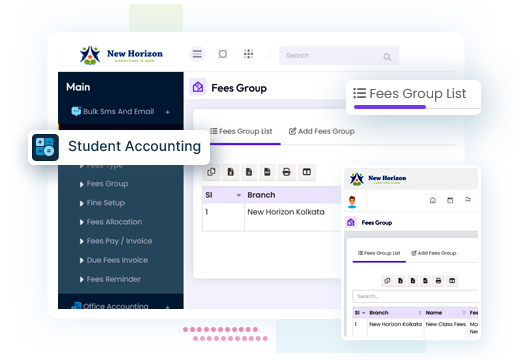Select New Class Fees cell in mobile preview
Screen dimensions: 520x360
point(446,324)
